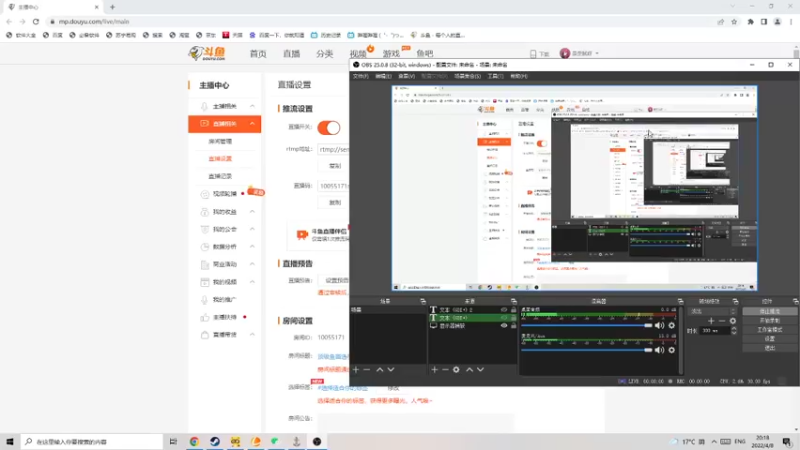
Task: Add a source with the plus icon in OBS sources panel
Action: [x=434, y=369]
